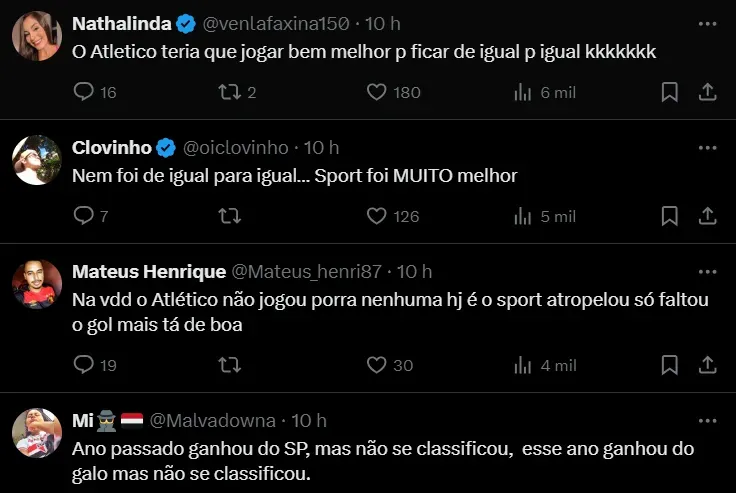Like Nathalinda's tweet with 180 likes
The width and height of the screenshot is (736, 493).
[x=376, y=92]
